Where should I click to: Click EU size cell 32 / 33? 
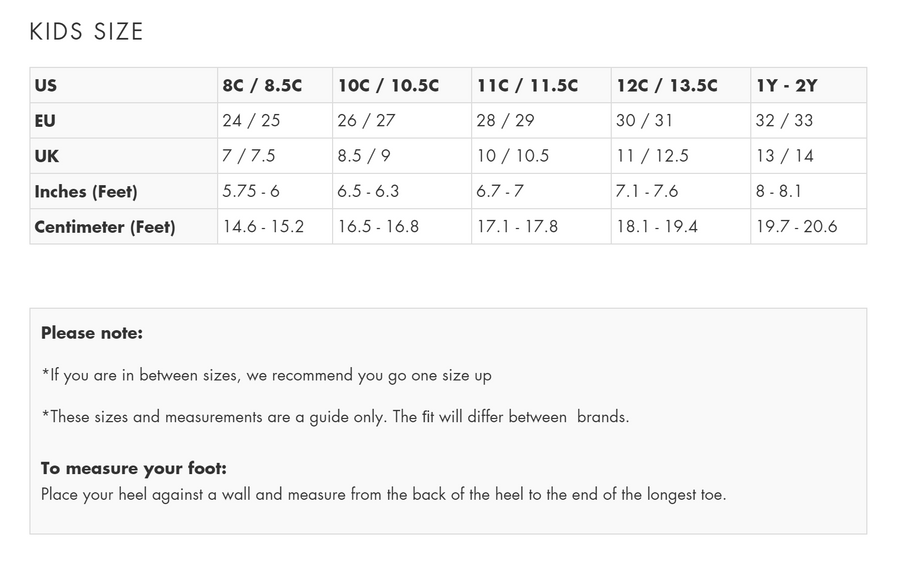tap(785, 121)
